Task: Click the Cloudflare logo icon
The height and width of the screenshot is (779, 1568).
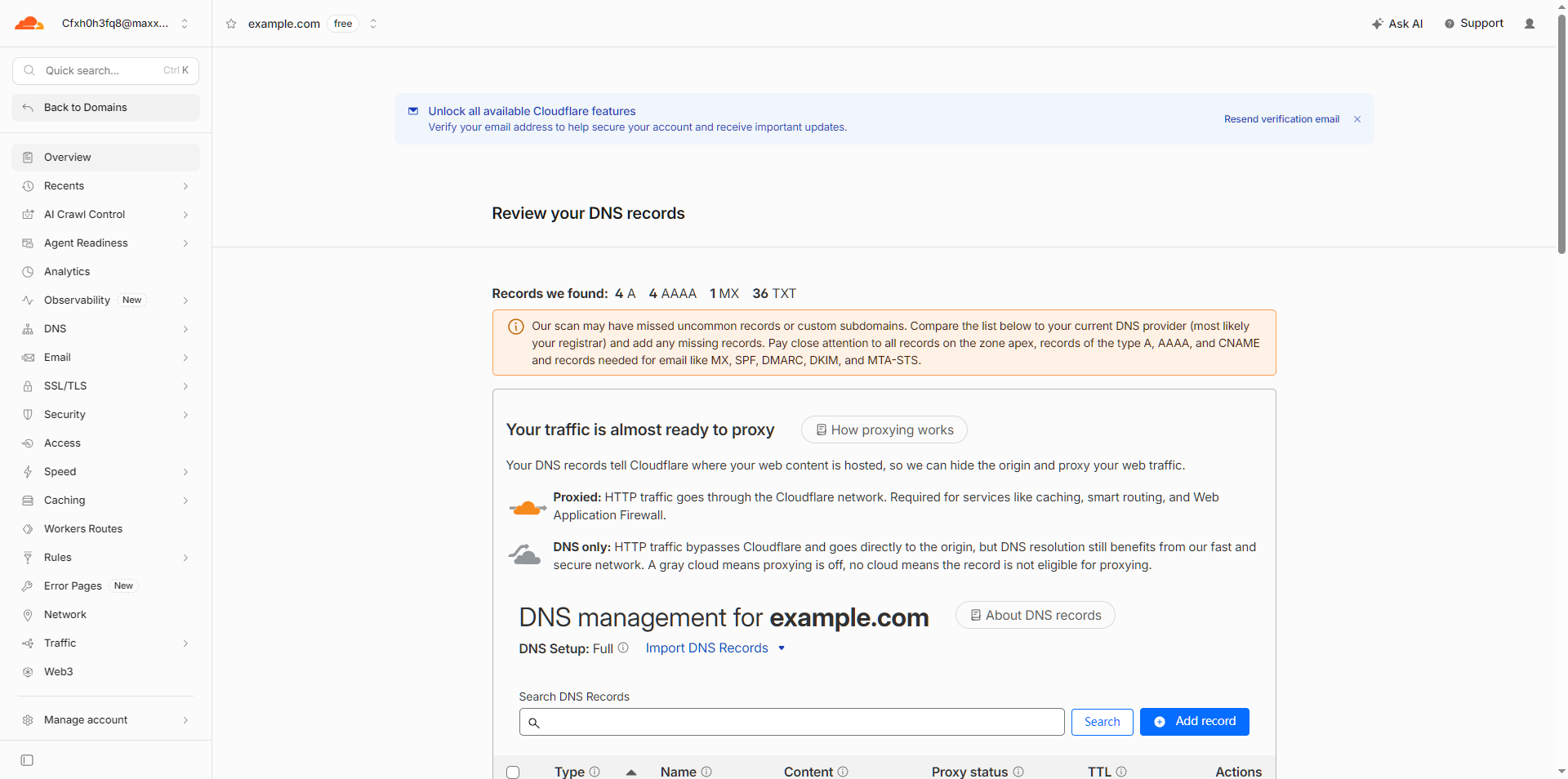Action: (x=29, y=23)
